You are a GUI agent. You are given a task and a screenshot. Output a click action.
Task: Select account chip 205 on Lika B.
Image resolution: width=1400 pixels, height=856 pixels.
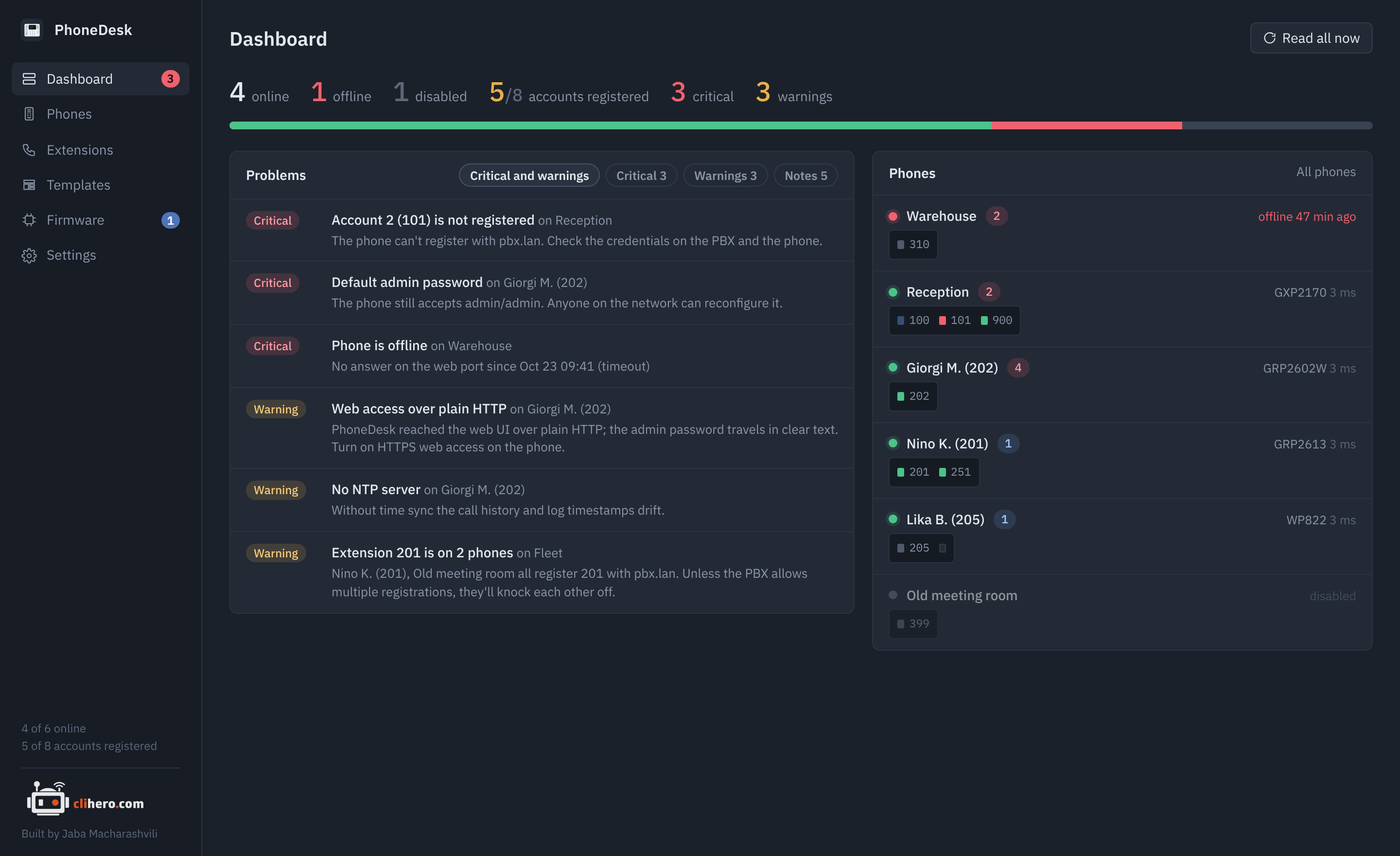(912, 548)
